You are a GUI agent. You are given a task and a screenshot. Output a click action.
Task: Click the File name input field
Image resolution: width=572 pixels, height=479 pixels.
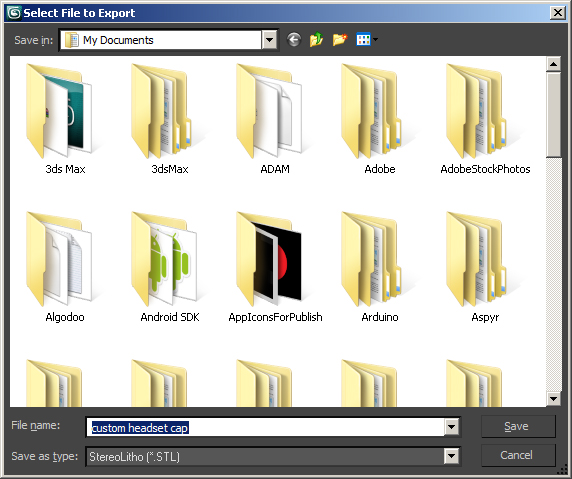[x=266, y=427]
